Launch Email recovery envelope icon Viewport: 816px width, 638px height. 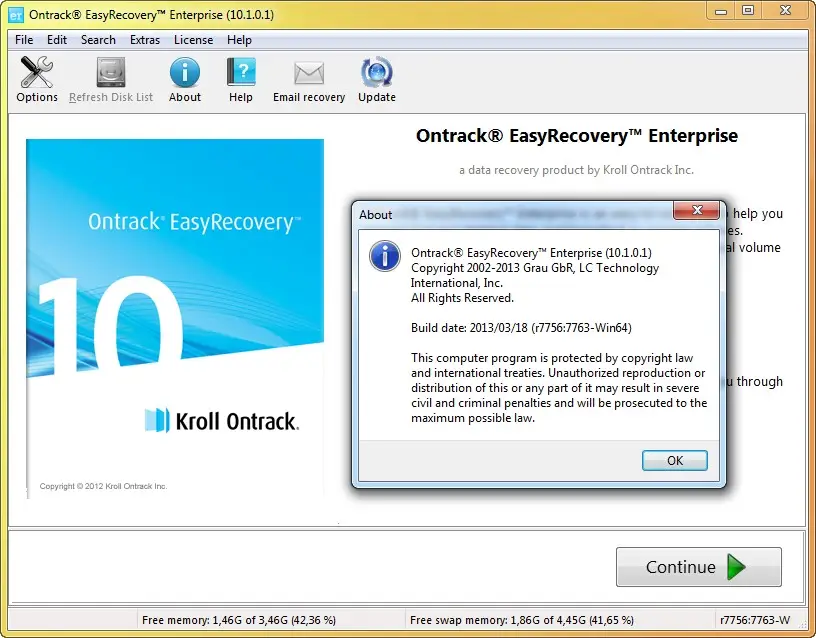coord(309,72)
